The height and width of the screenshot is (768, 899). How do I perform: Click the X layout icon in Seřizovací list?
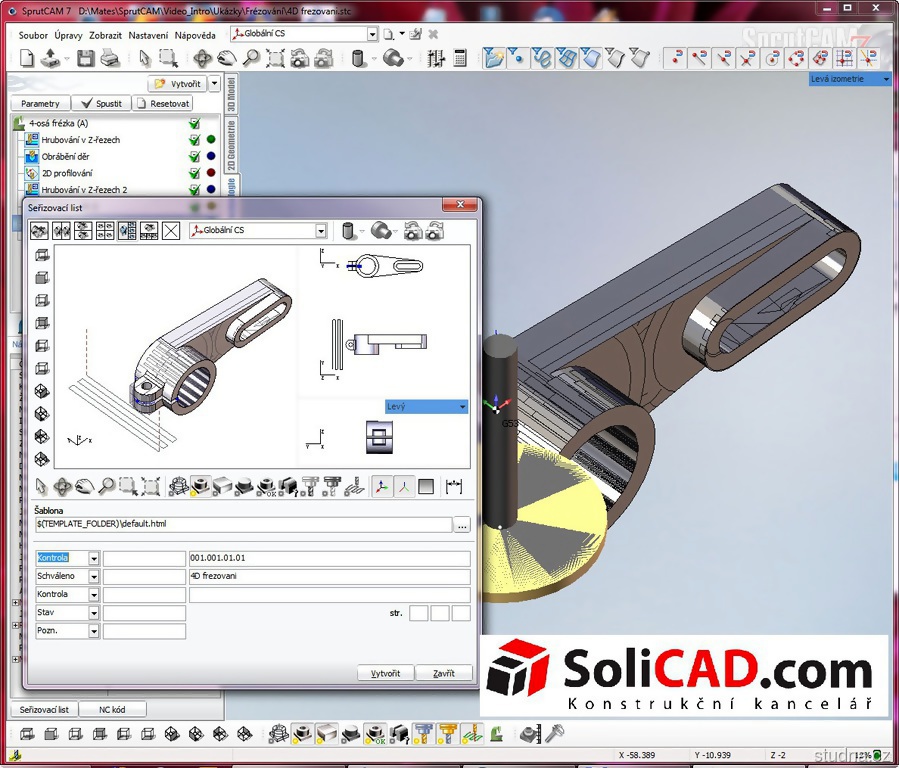click(171, 231)
